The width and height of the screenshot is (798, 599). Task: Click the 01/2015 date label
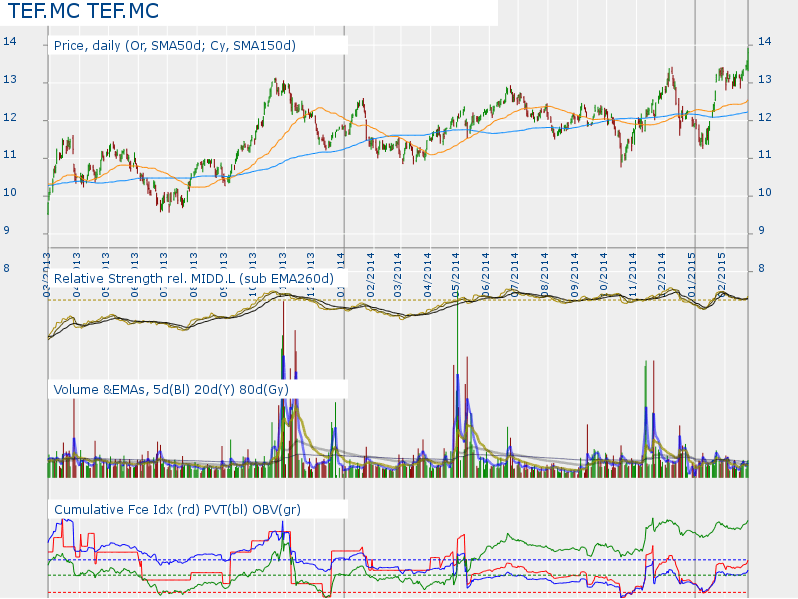691,275
